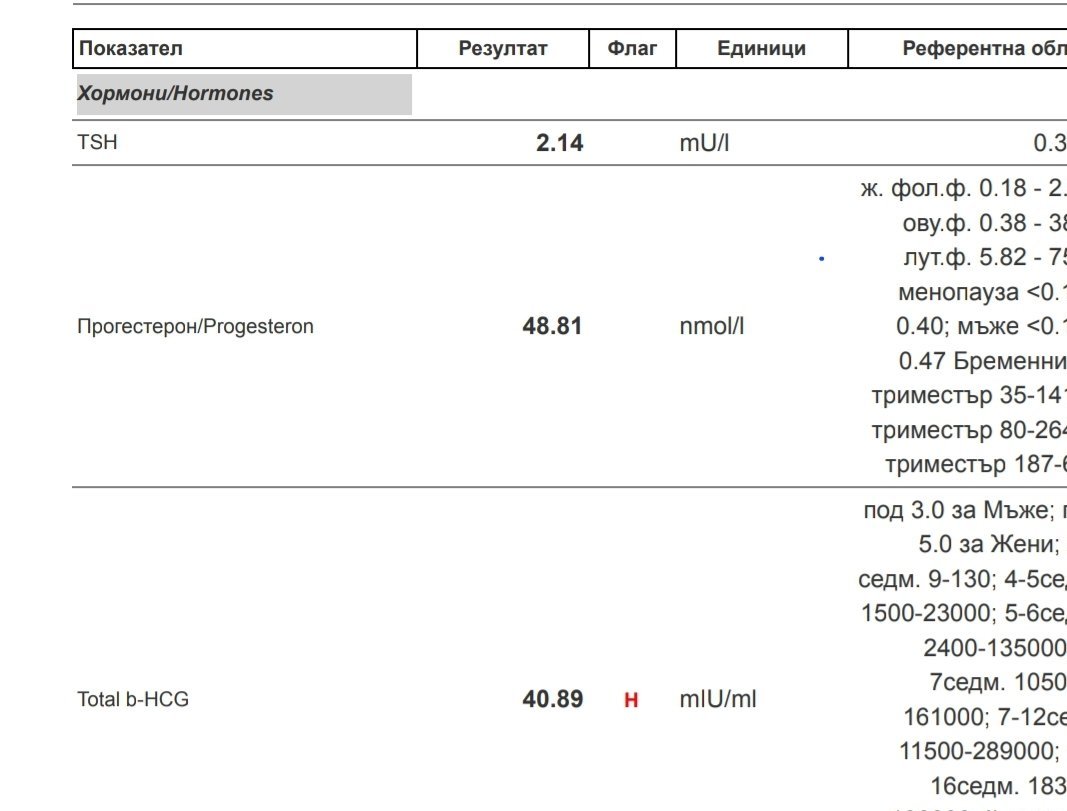Select the TSH result value 2.14

tap(559, 143)
